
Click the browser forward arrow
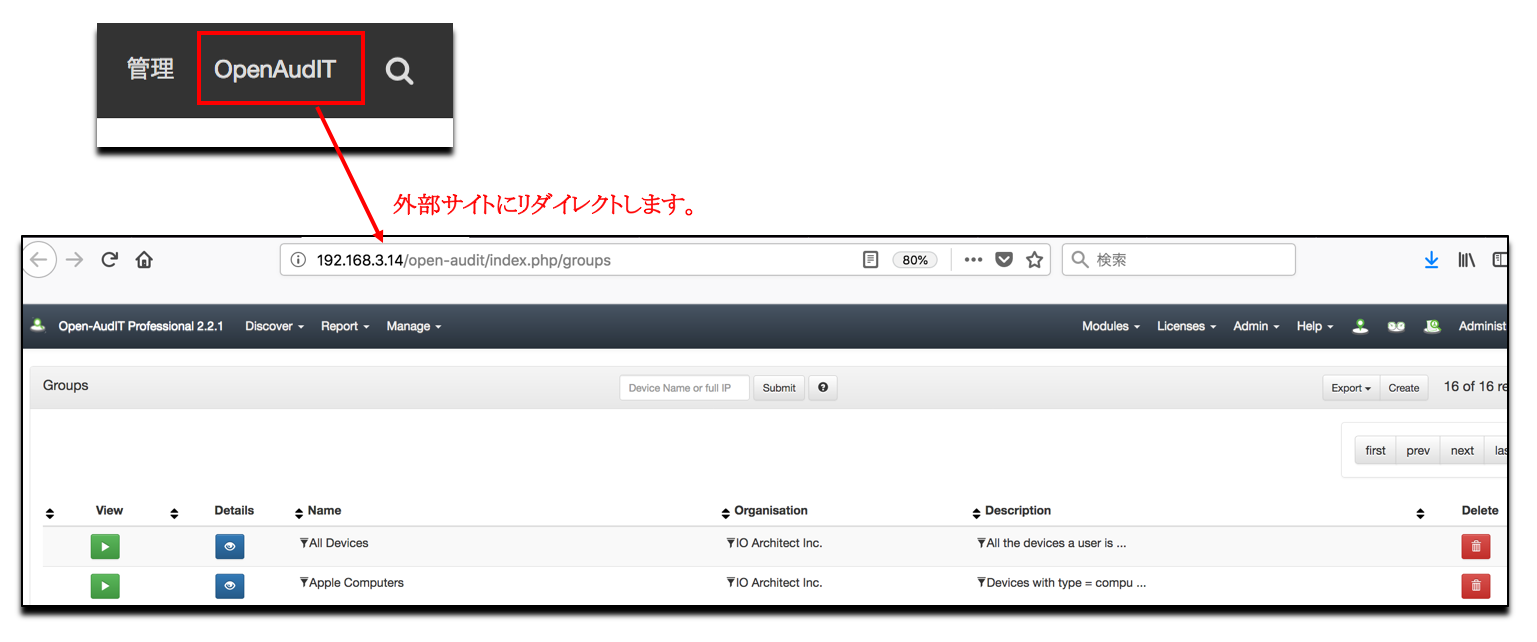click(74, 260)
